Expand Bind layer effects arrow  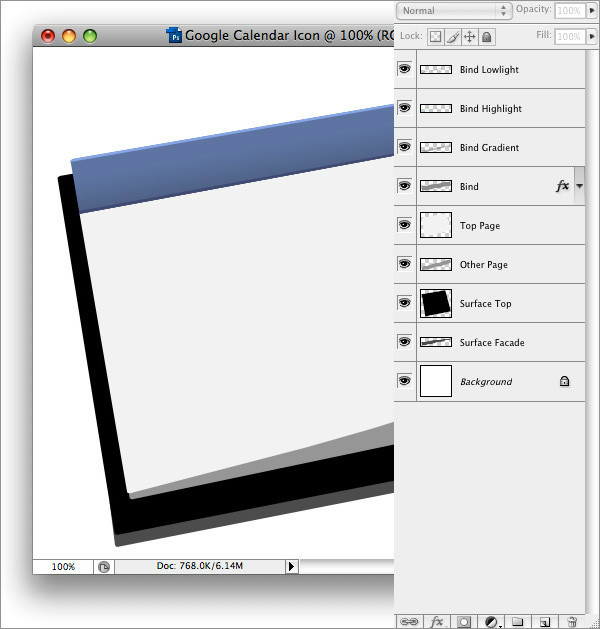tap(579, 187)
